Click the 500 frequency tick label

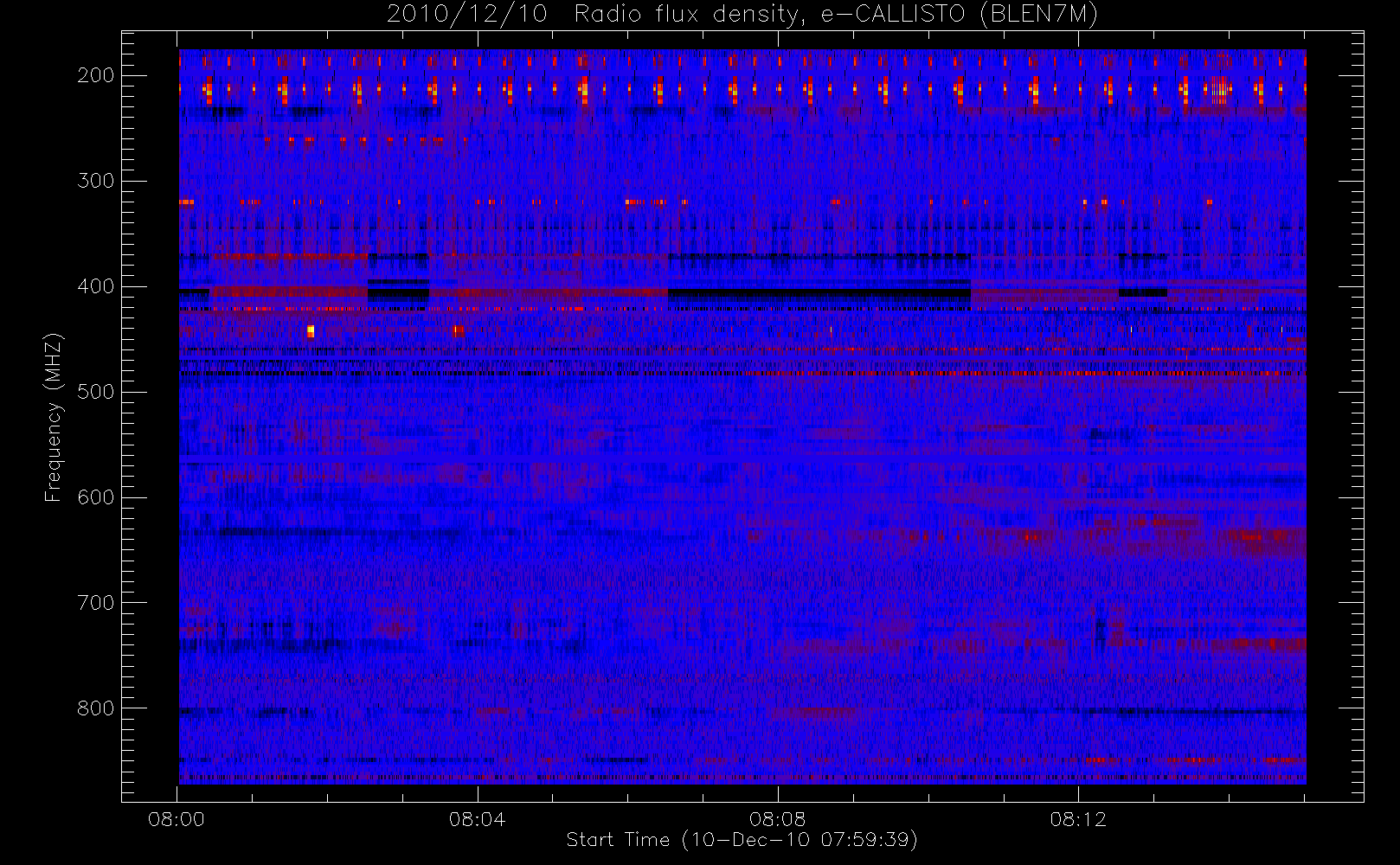point(96,392)
